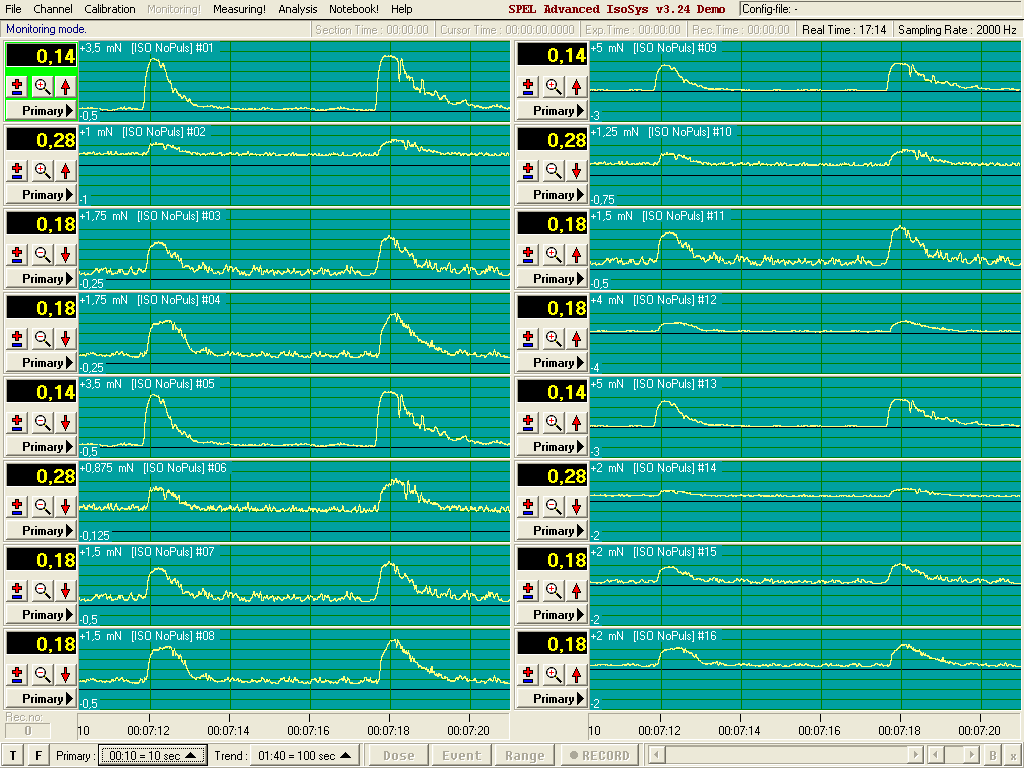Click the red-cross baseline icon for channel #04

(x=18, y=338)
